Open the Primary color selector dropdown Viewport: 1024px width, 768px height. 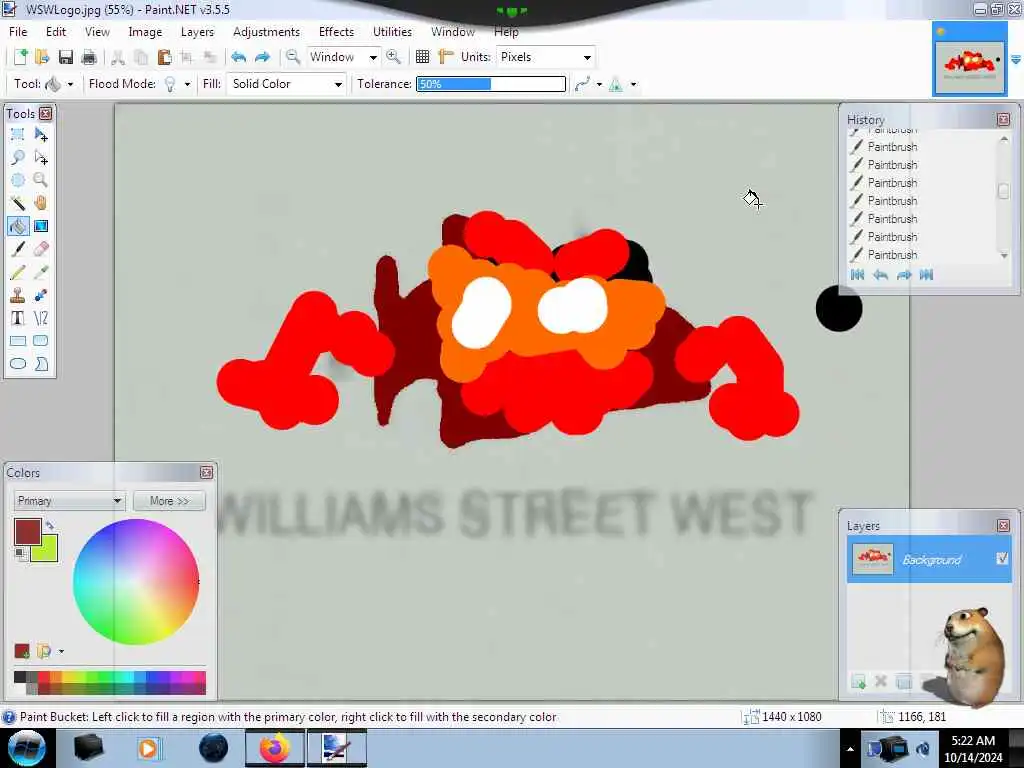tap(69, 501)
